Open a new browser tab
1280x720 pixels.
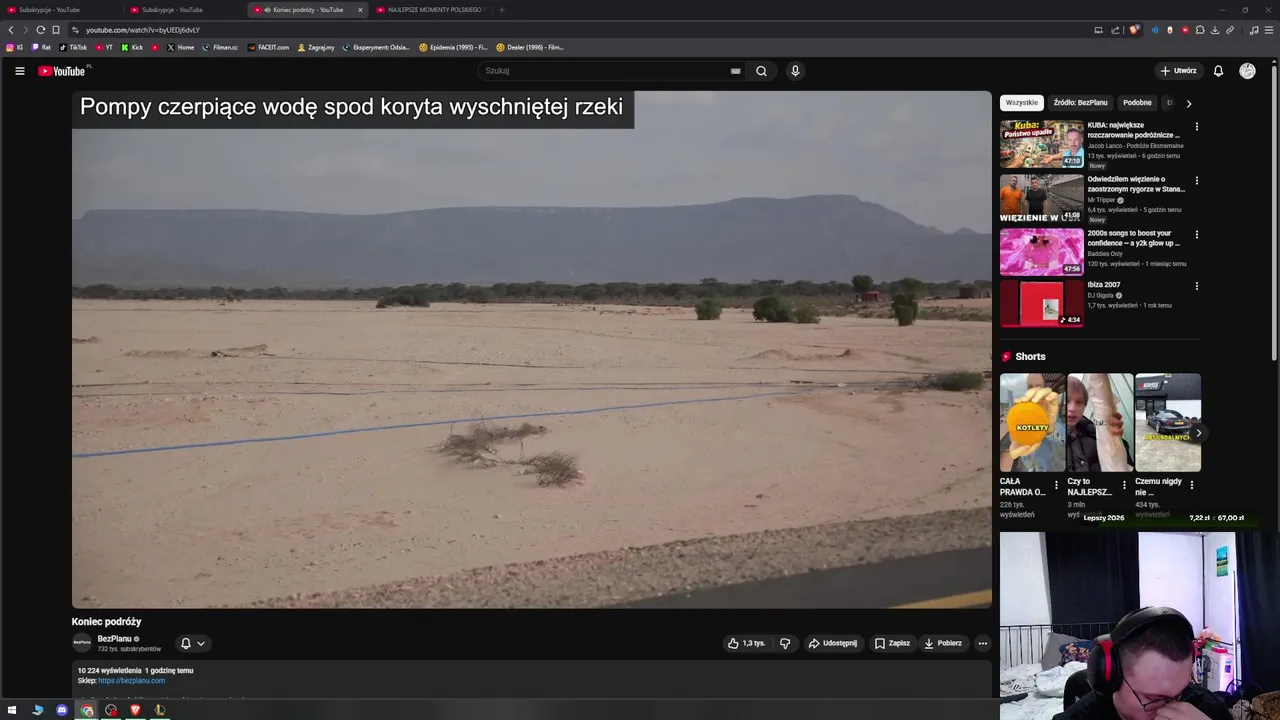click(x=501, y=10)
